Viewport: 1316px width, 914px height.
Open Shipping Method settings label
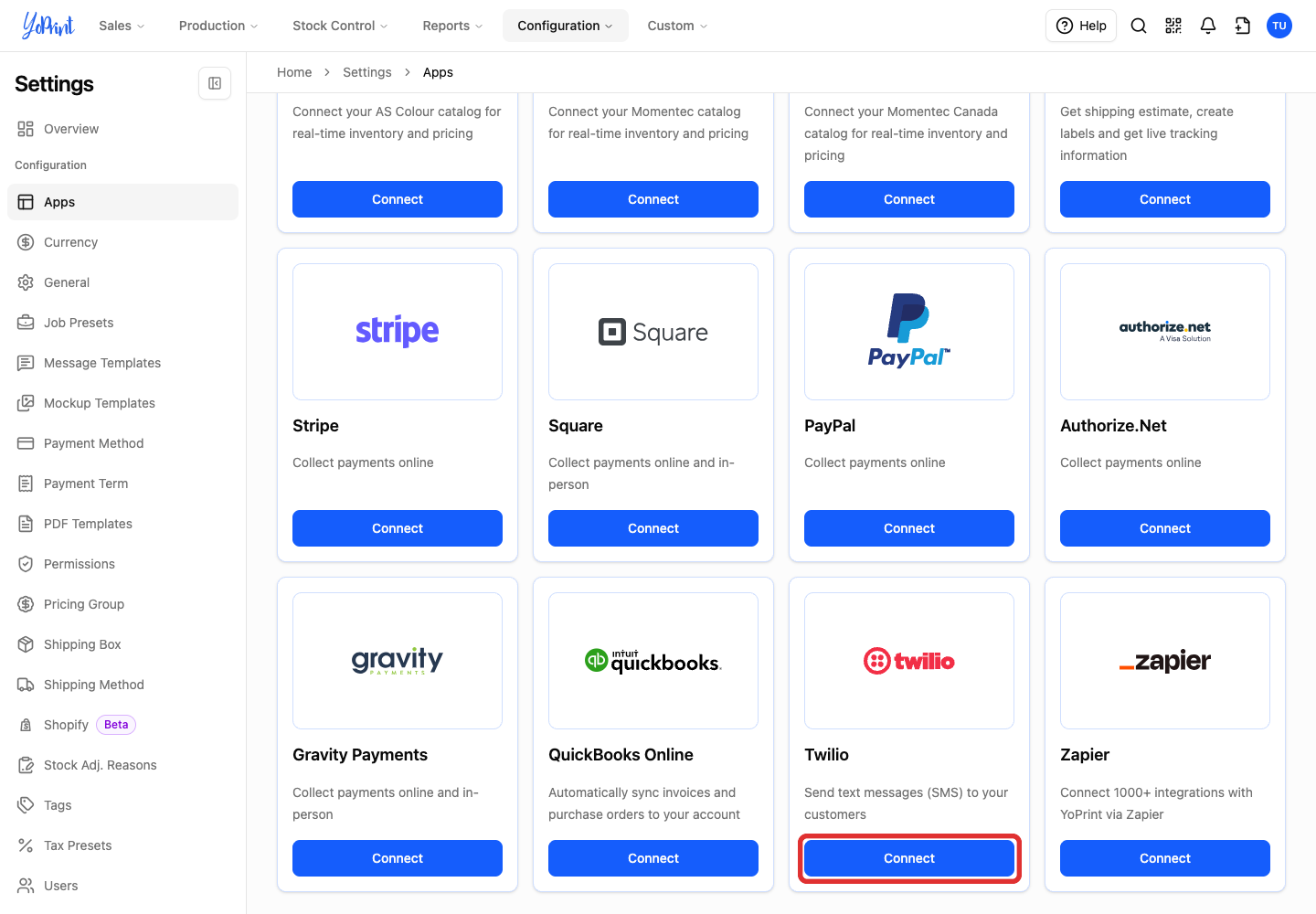coord(94,685)
